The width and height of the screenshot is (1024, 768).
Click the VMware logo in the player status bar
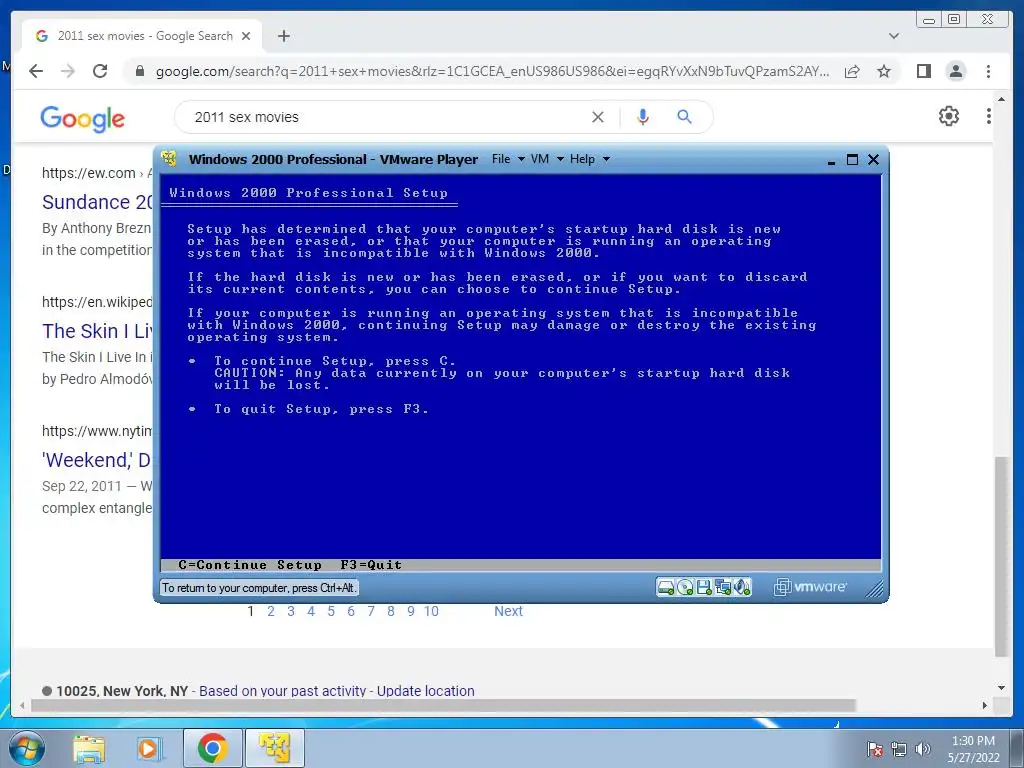point(810,587)
